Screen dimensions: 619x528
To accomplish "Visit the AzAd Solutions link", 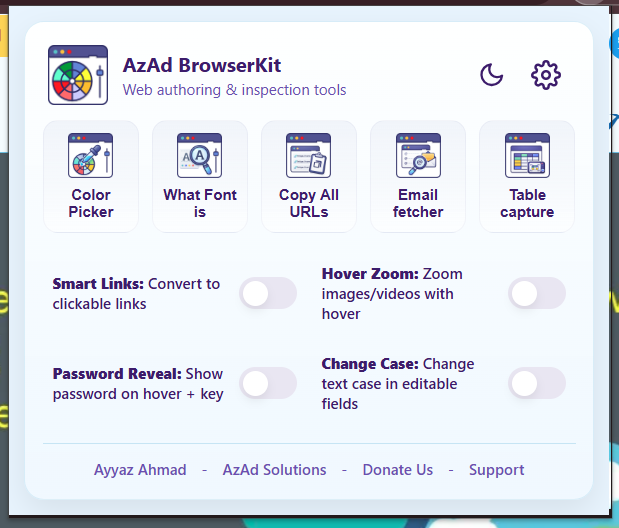I will 275,470.
